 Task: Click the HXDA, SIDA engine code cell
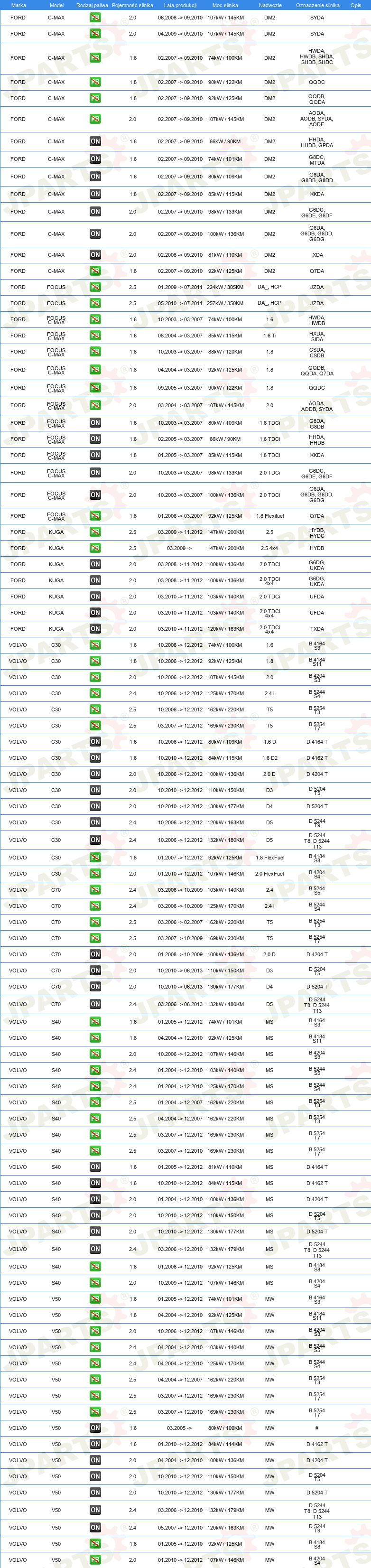317,336
